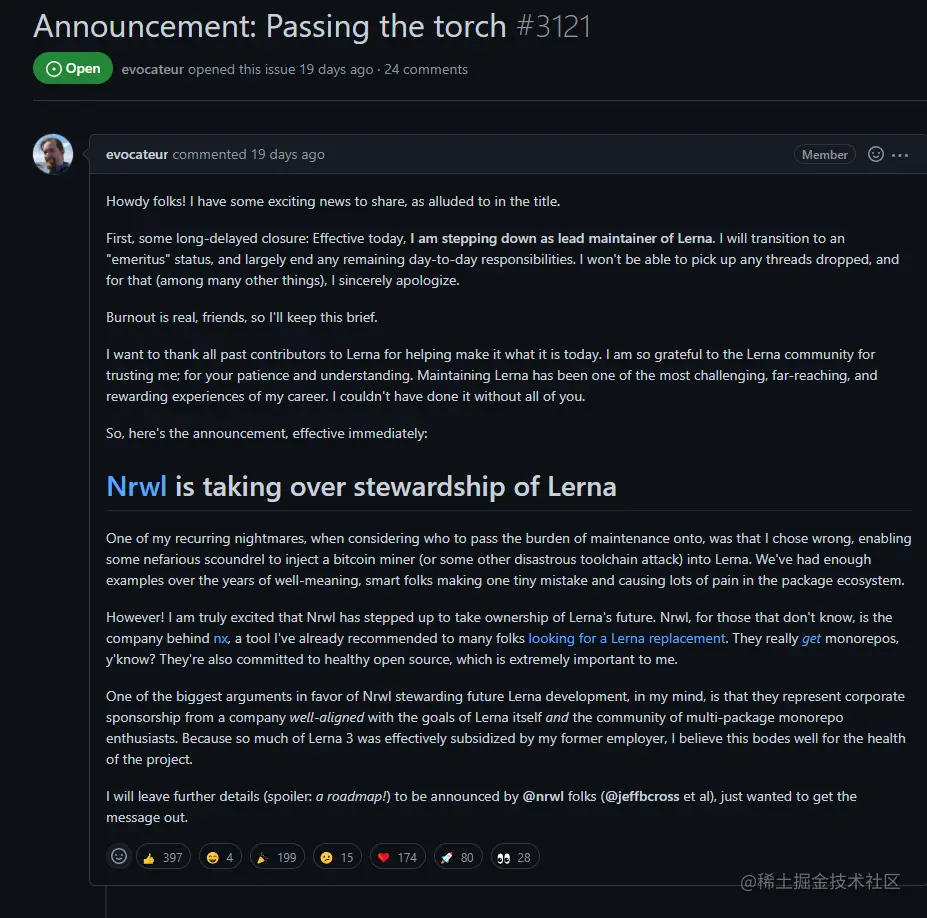The image size is (927, 918).
Task: Click the Member badge on the comment
Action: pyautogui.click(x=825, y=155)
